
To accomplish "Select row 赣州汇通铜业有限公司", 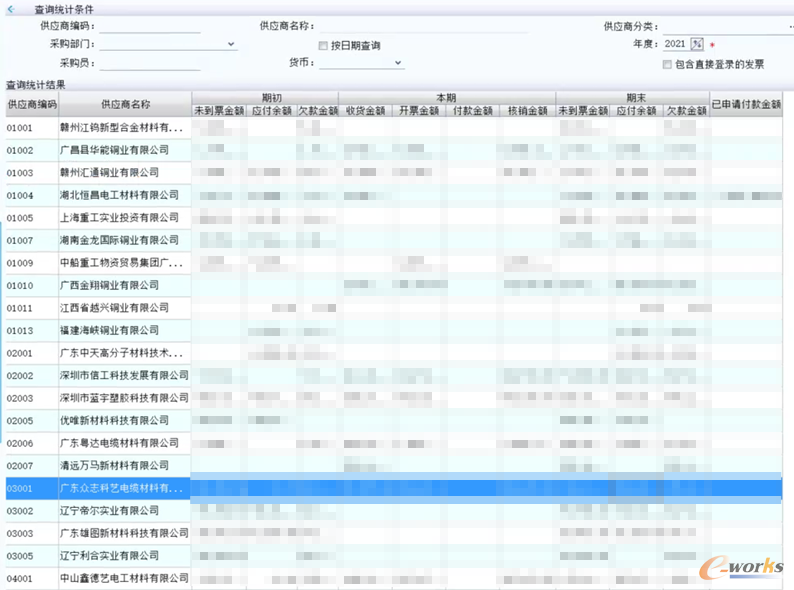I will 394,173.
